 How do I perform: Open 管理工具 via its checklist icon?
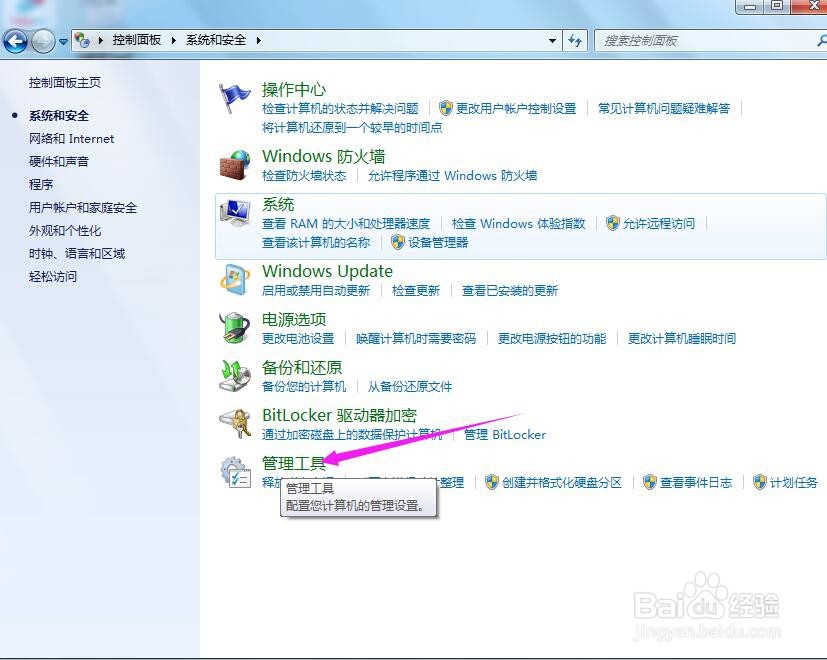point(234,471)
